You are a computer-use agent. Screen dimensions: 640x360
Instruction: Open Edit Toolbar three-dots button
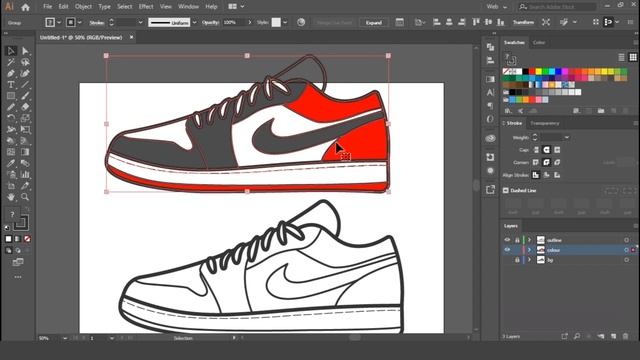click(x=18, y=277)
